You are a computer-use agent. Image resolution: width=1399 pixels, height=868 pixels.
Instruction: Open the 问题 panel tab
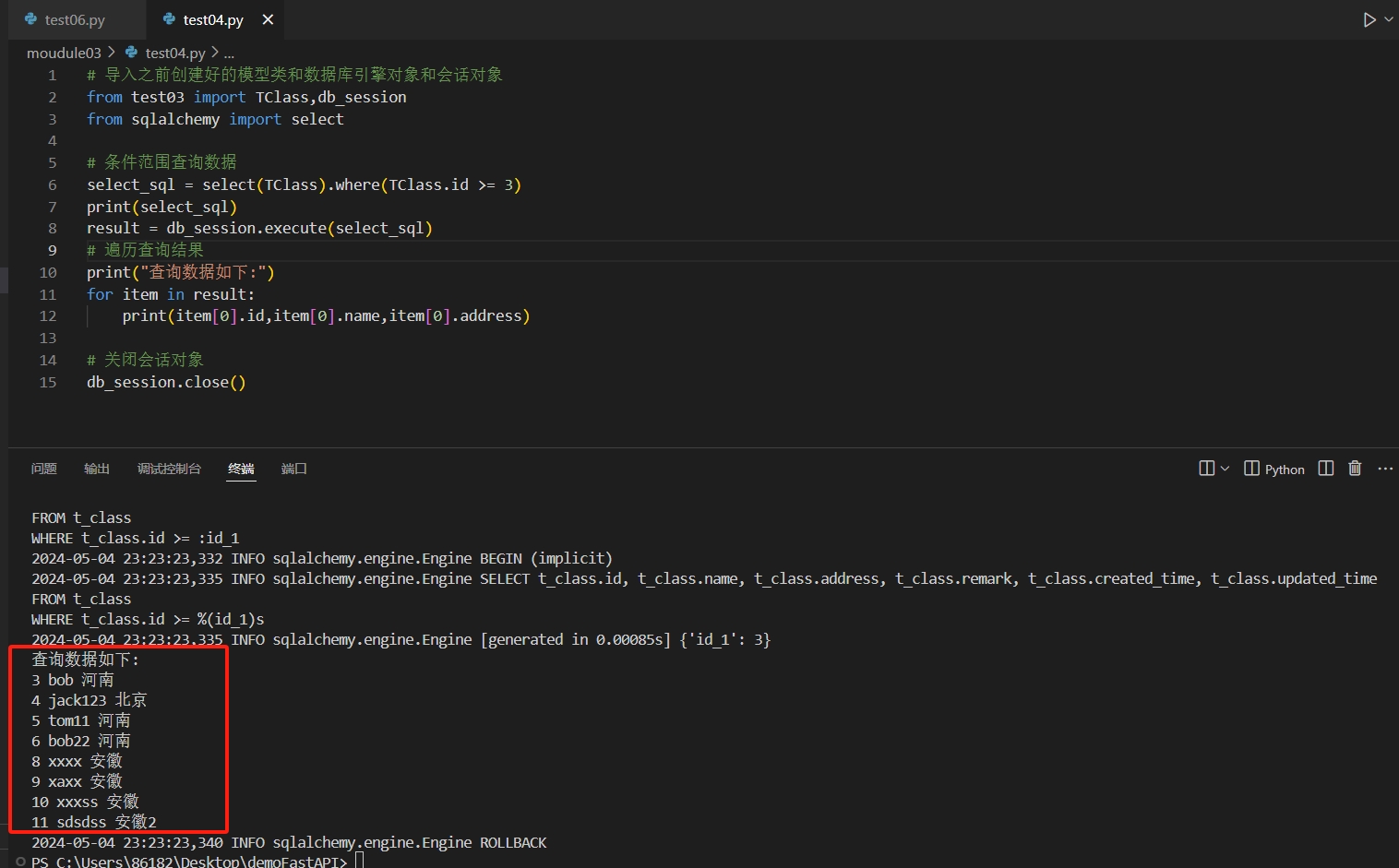[x=43, y=469]
